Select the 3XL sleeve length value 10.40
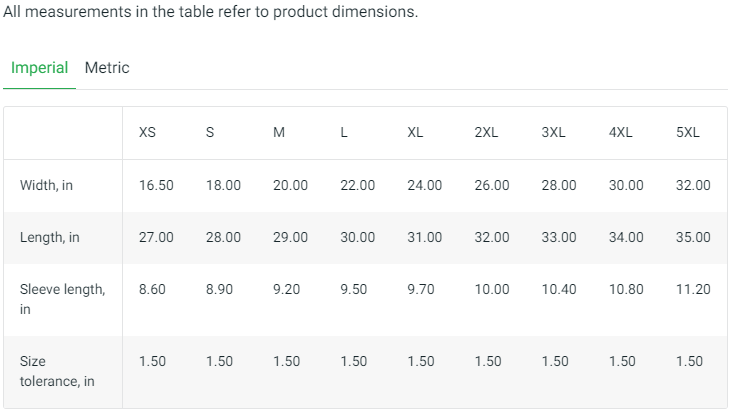731x412 pixels. (x=559, y=289)
